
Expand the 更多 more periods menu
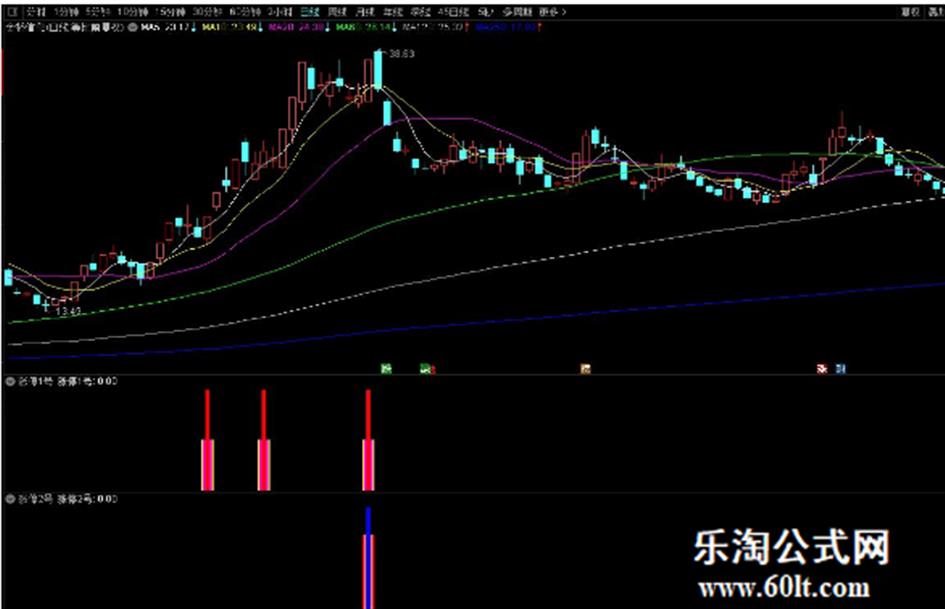(x=553, y=11)
